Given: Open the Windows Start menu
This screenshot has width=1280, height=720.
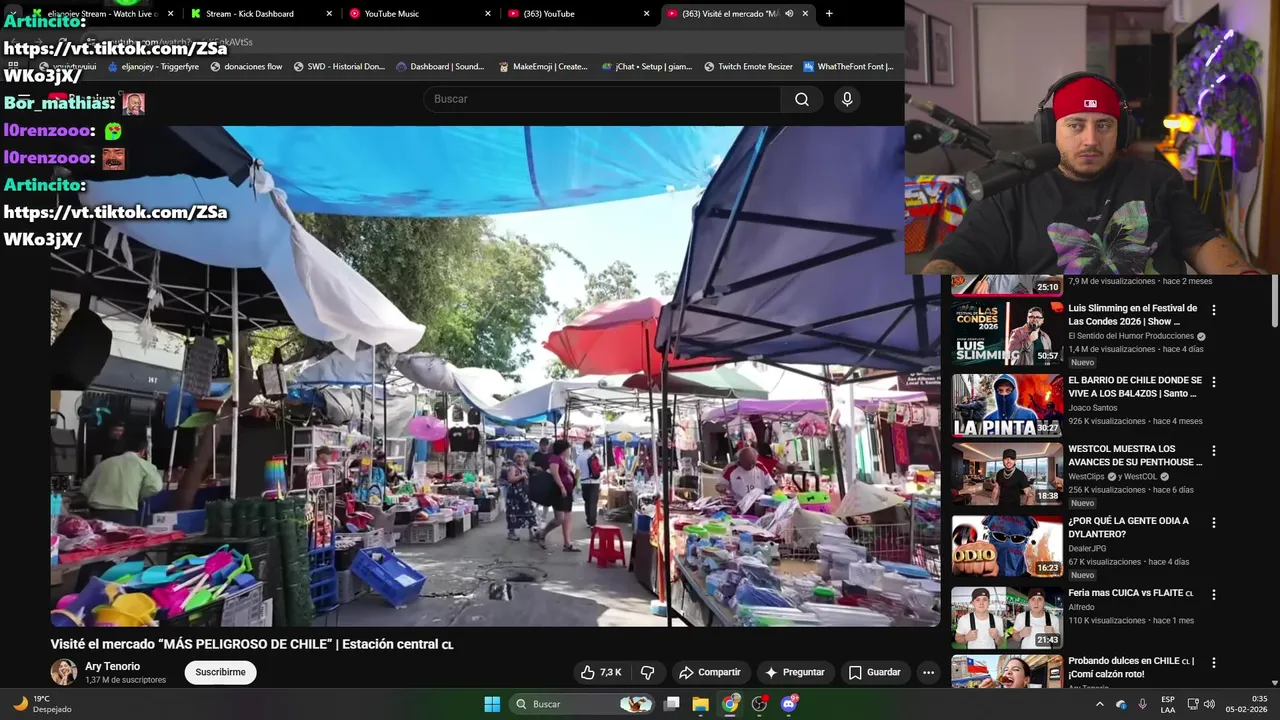Looking at the screenshot, I should click(x=492, y=704).
